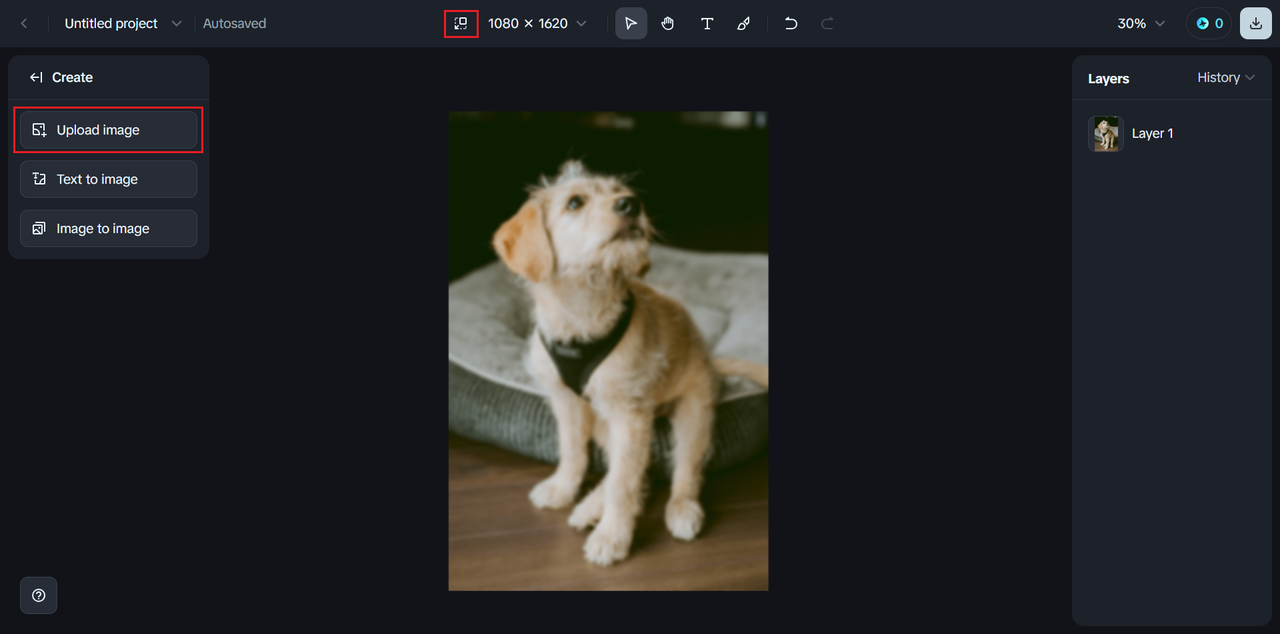Select the brush drawing tool
The height and width of the screenshot is (634, 1280).
(x=743, y=23)
